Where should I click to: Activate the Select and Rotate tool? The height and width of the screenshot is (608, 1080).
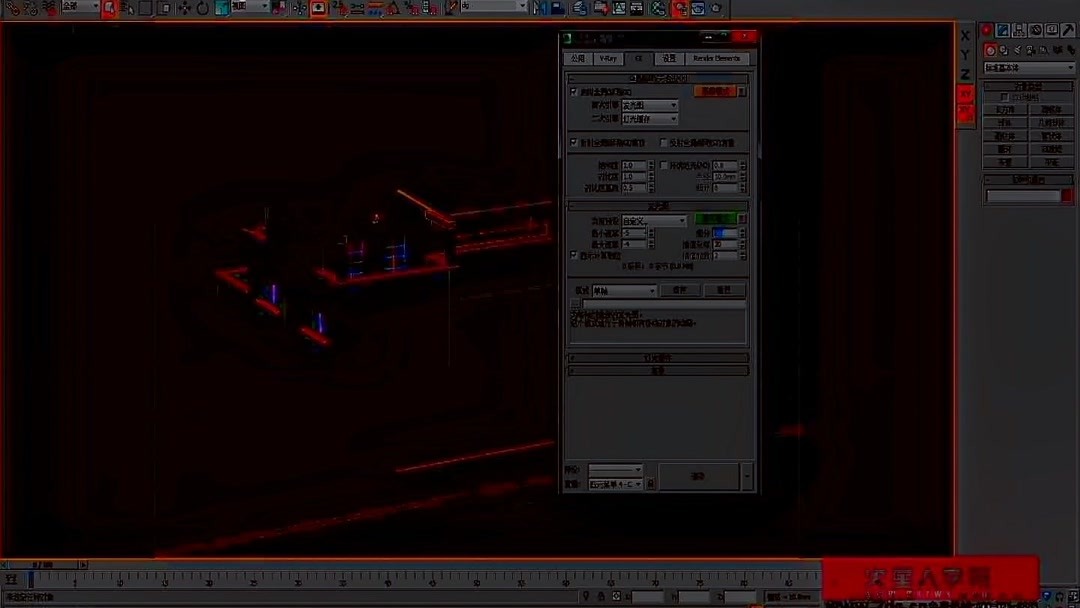click(x=200, y=8)
